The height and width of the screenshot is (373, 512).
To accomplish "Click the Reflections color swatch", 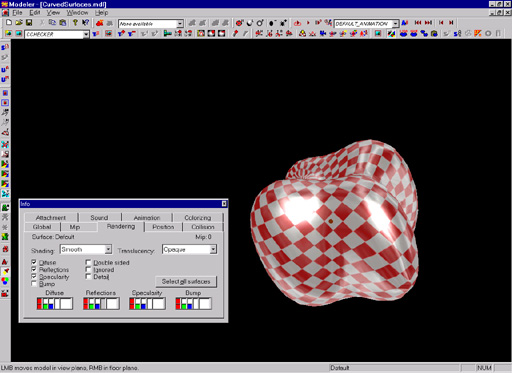I will (101, 304).
